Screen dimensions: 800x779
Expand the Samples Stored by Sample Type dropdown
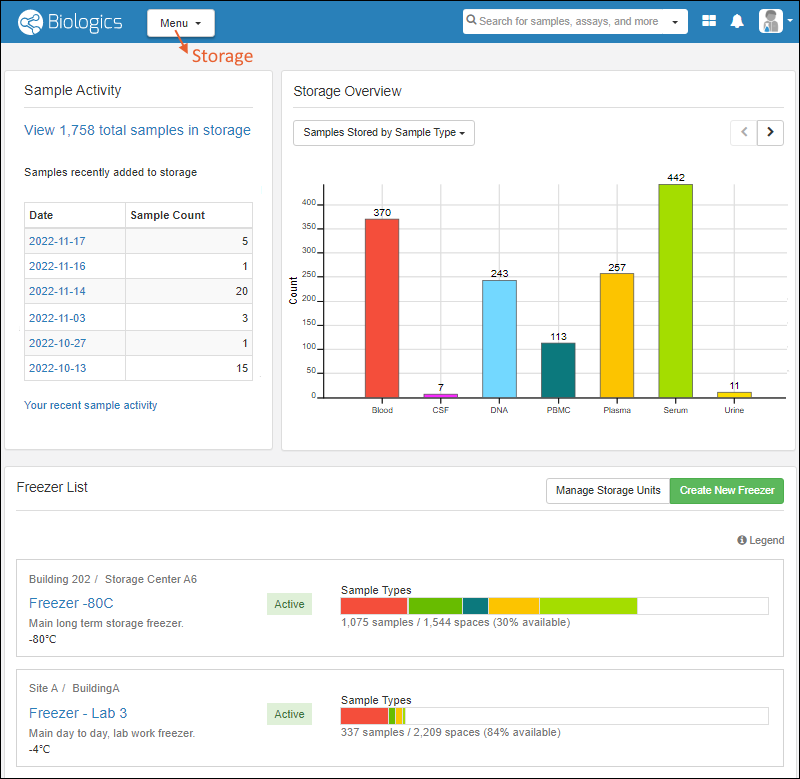[x=384, y=133]
